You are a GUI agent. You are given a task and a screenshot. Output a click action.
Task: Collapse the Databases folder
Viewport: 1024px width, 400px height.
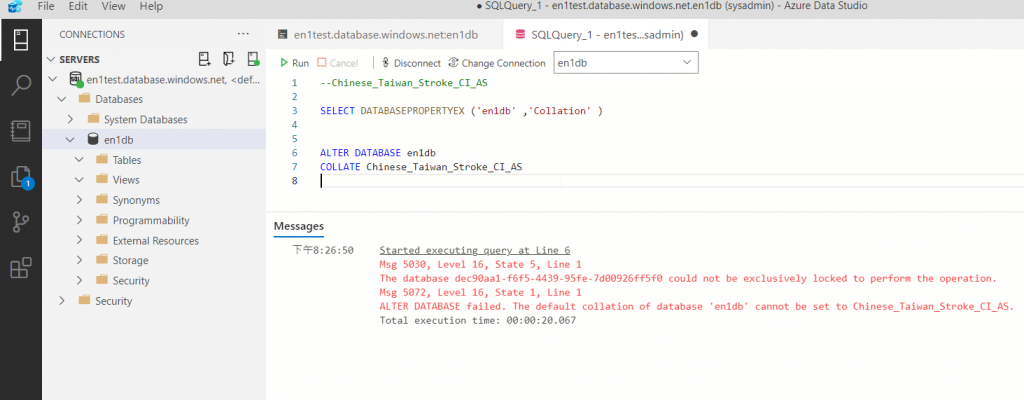[62, 99]
